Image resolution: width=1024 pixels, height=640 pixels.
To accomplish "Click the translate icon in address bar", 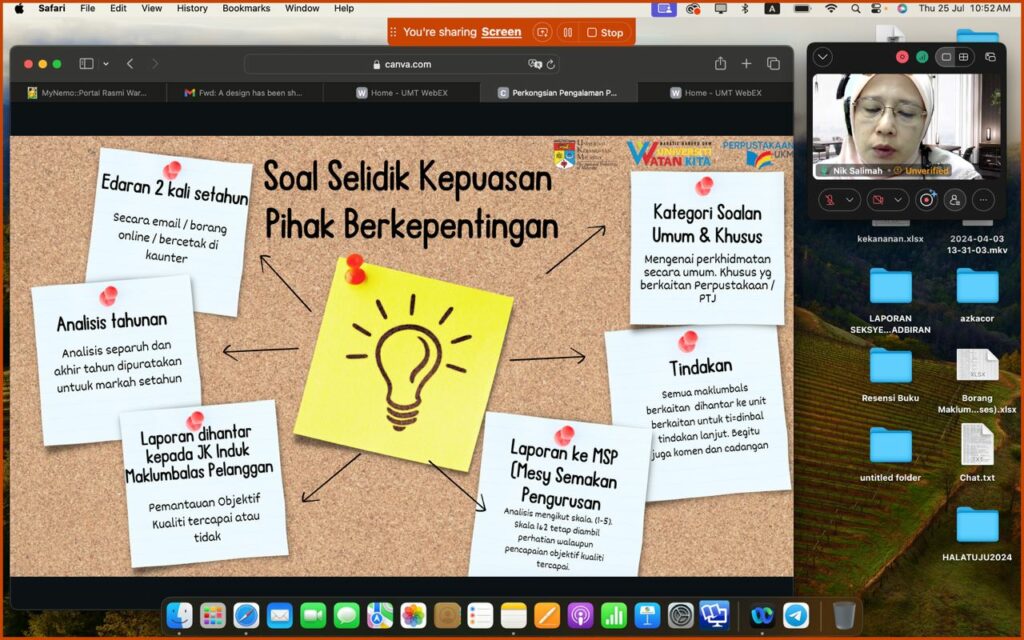I will (535, 64).
